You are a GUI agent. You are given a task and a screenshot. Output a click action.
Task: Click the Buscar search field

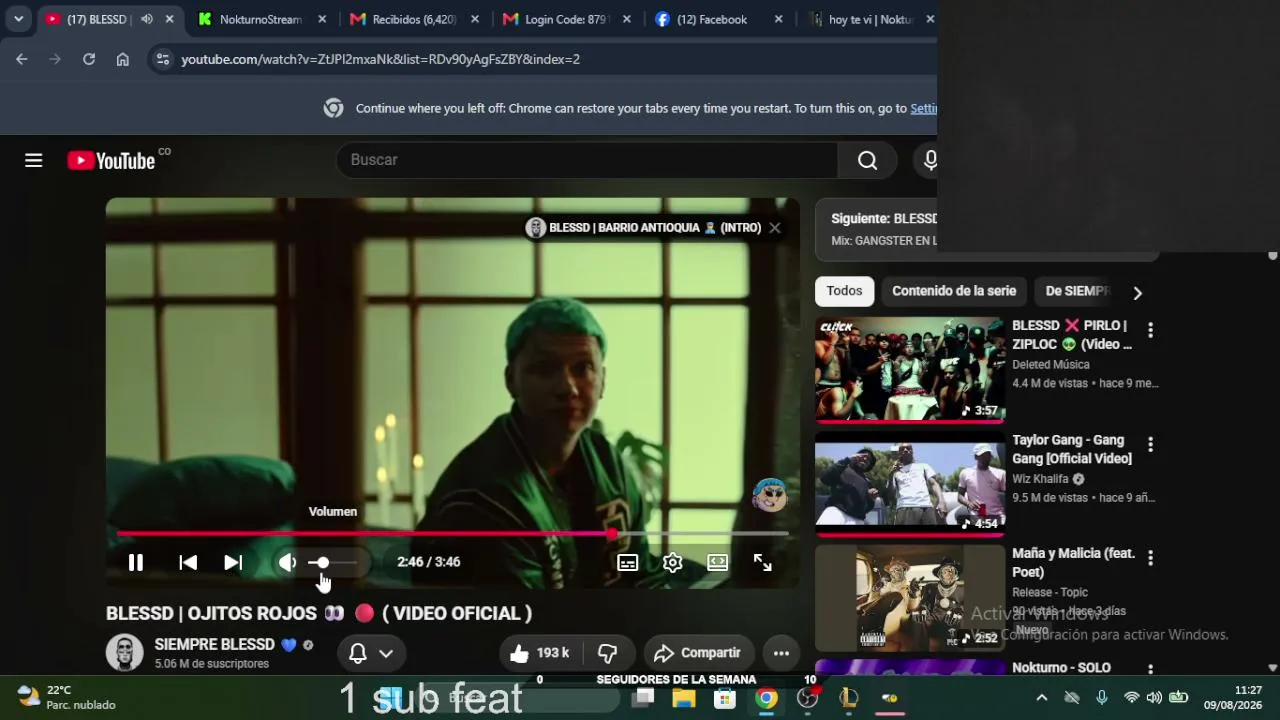tap(587, 160)
